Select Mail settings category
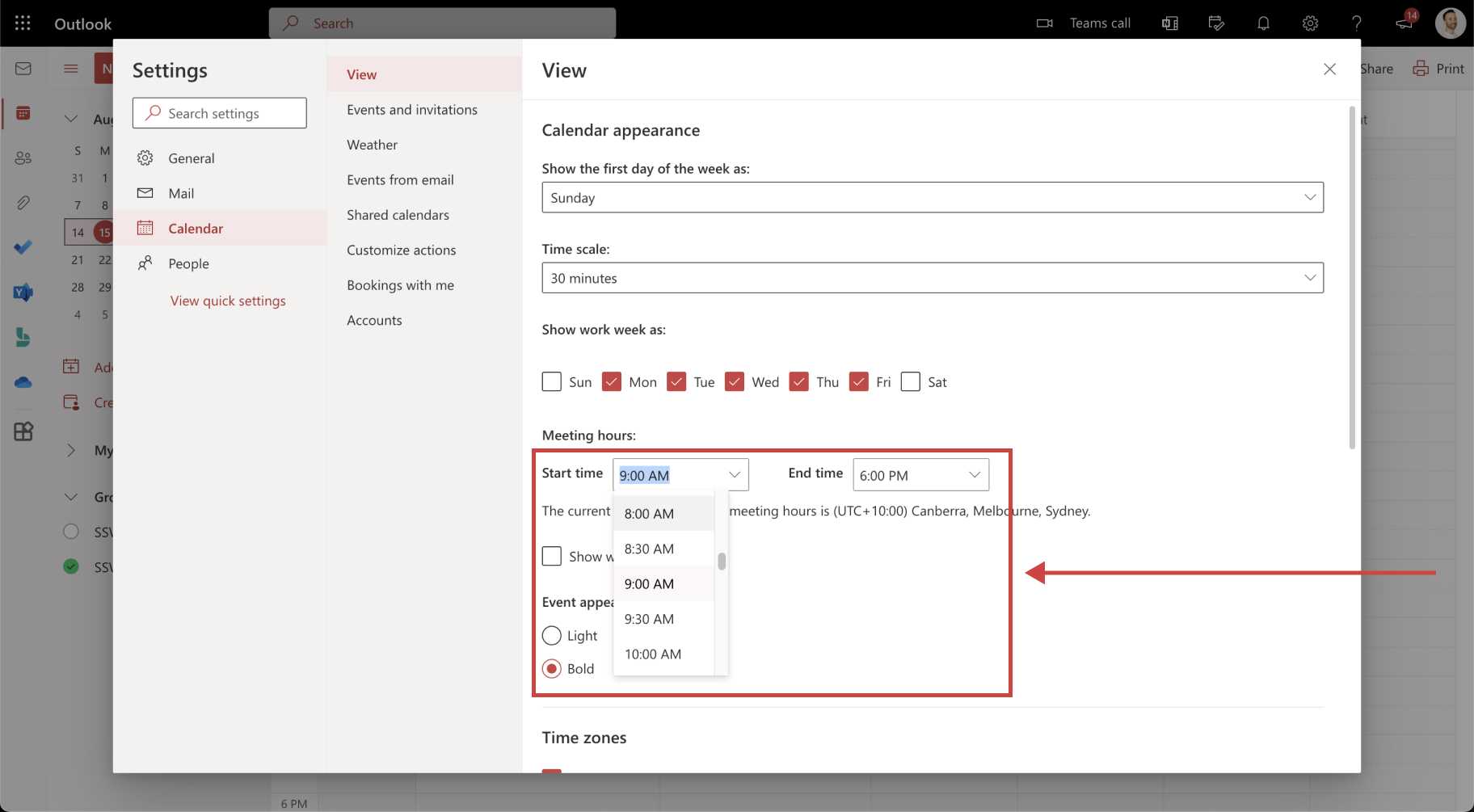The image size is (1474, 812). (x=220, y=193)
